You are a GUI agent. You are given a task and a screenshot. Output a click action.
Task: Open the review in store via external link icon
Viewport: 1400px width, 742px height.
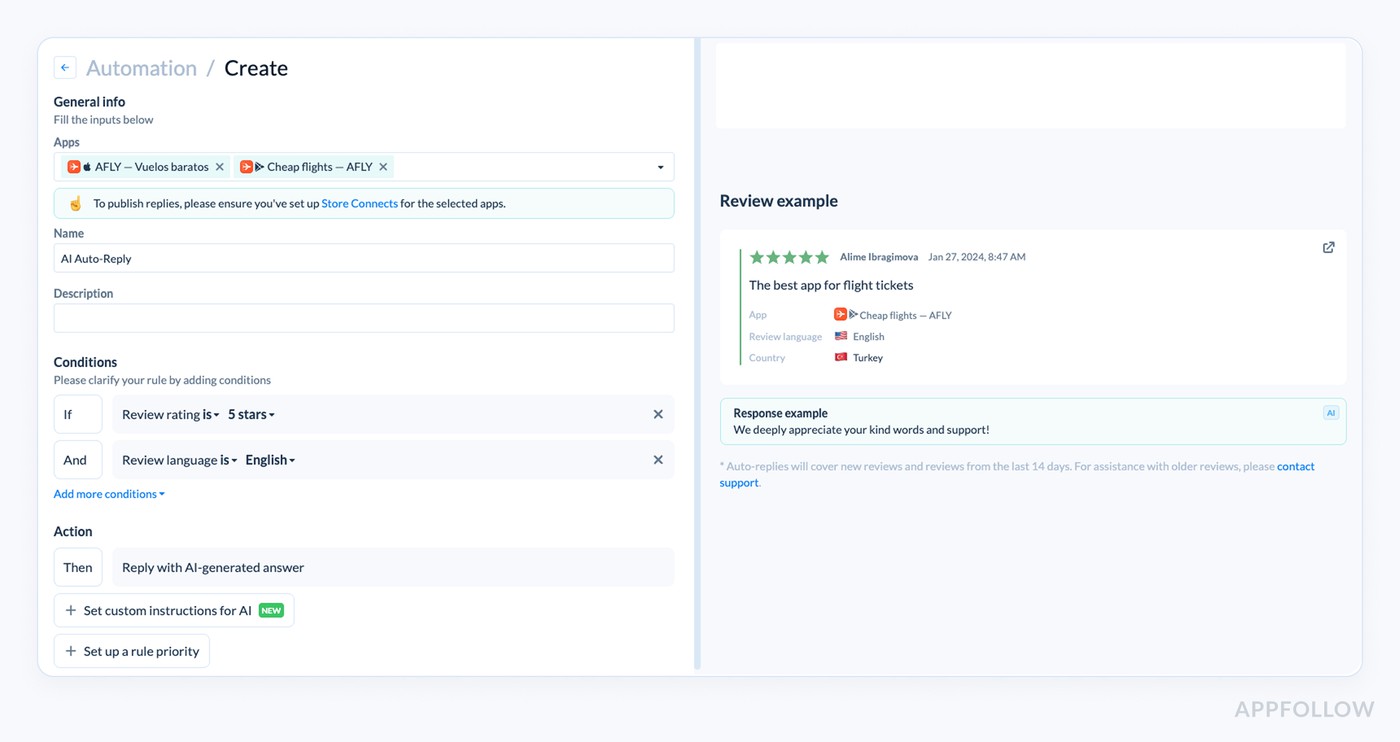tap(1328, 247)
